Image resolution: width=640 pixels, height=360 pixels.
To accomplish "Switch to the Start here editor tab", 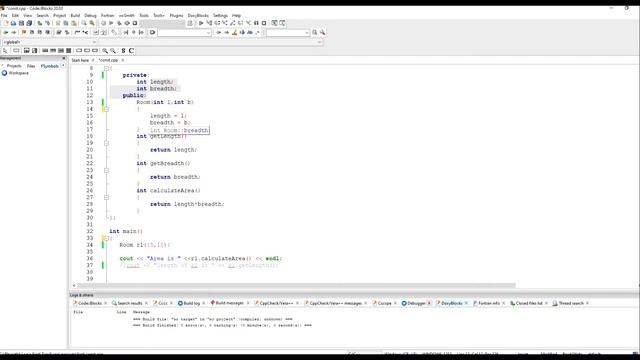I will point(80,60).
